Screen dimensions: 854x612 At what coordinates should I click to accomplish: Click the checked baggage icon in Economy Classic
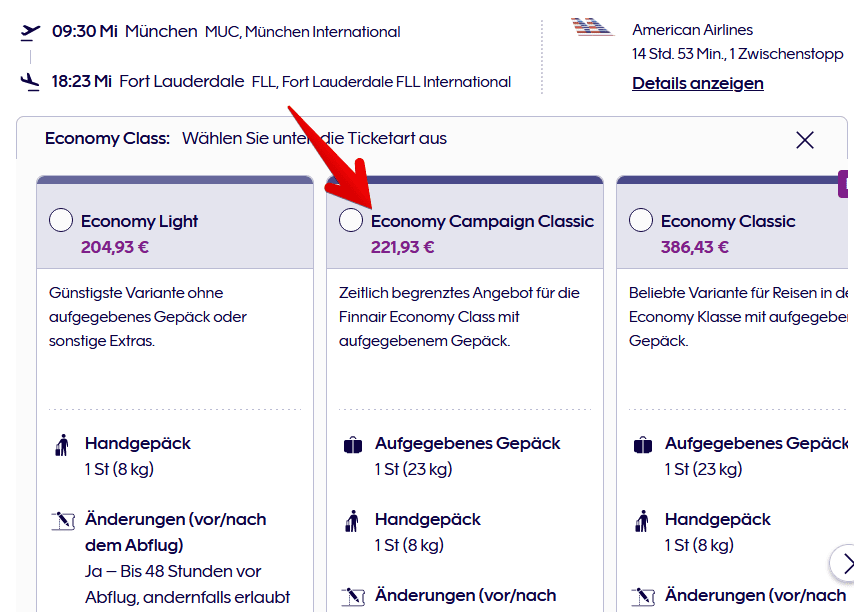[642, 445]
